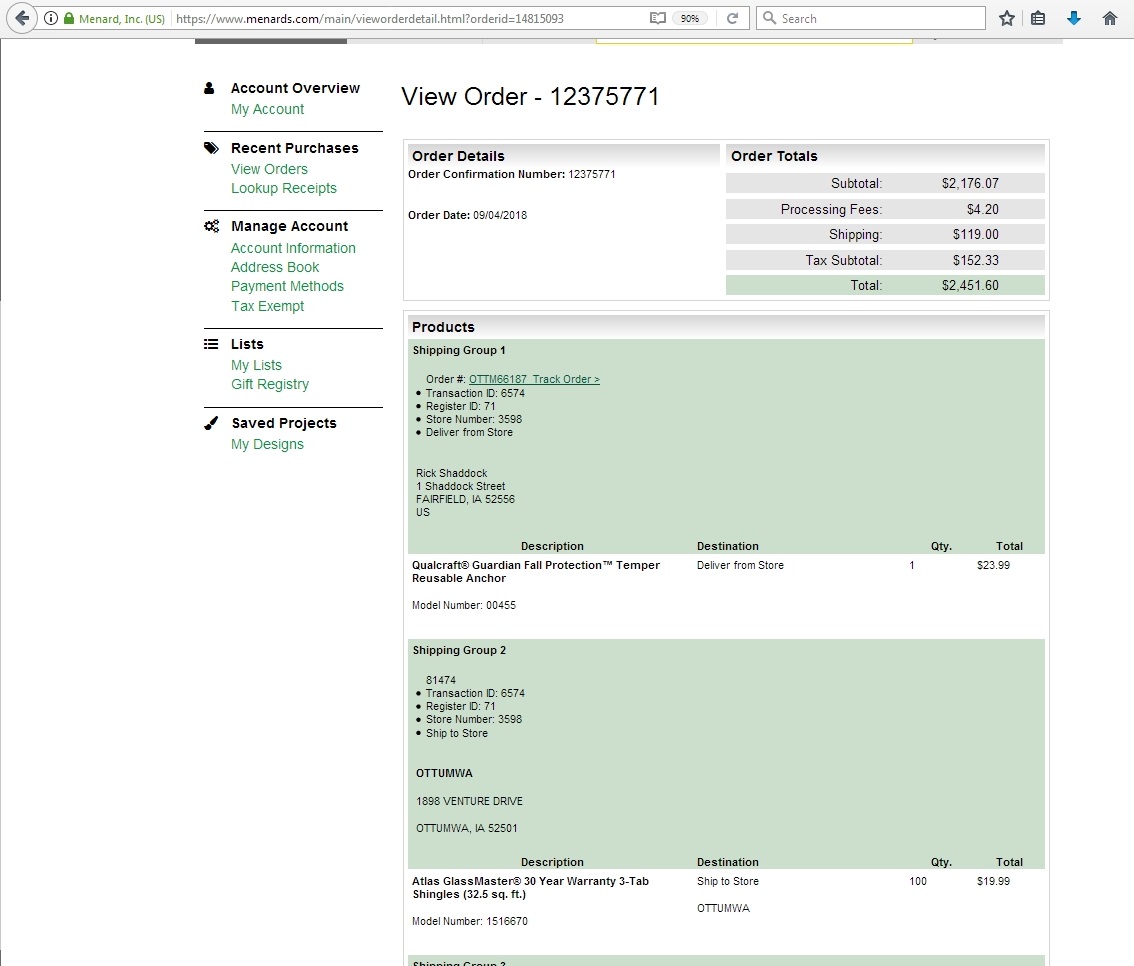
Task: Open View Orders link
Action: click(269, 169)
